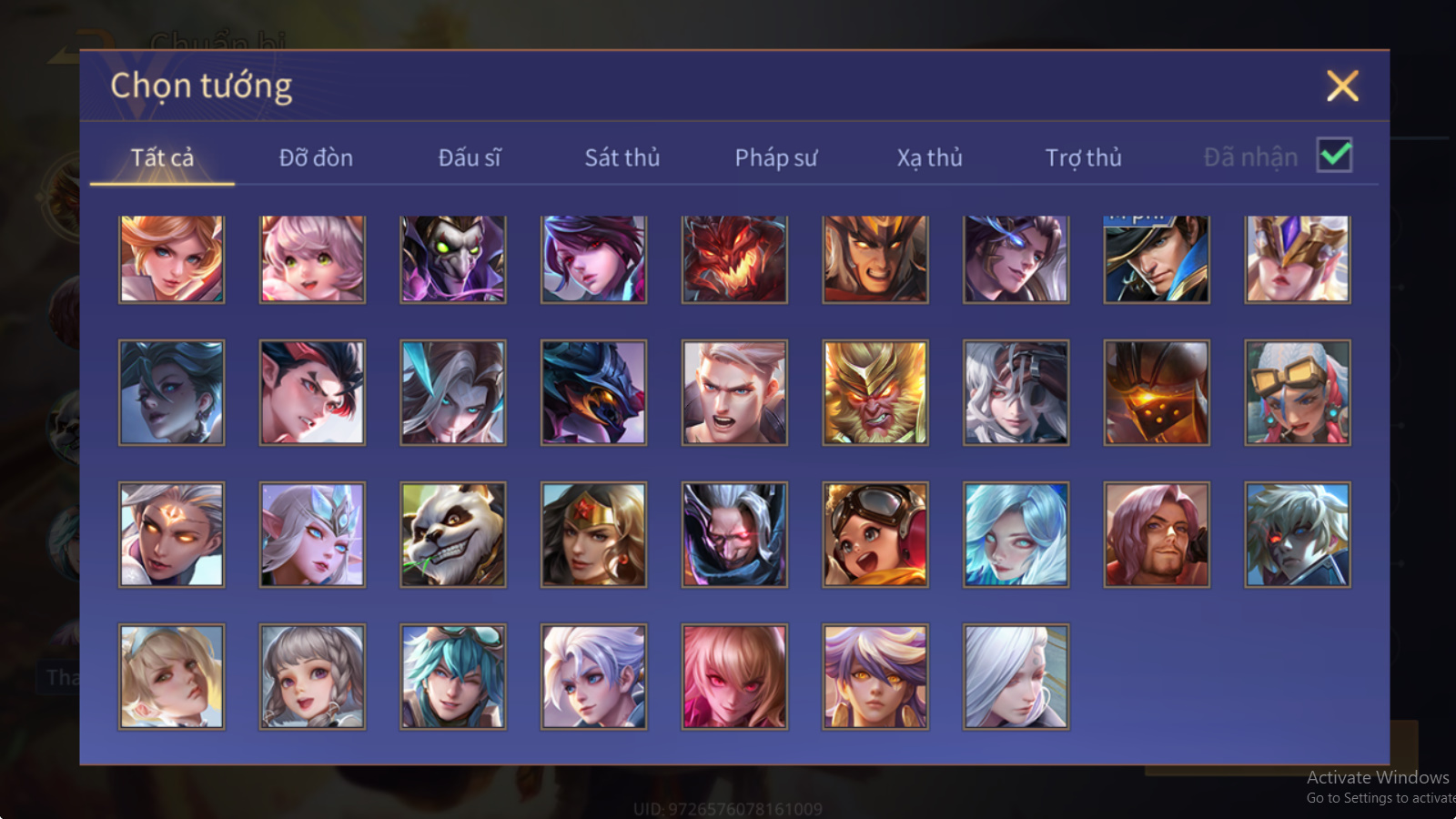Open the Xạ thủ tab
1456x819 pixels.
click(x=930, y=157)
